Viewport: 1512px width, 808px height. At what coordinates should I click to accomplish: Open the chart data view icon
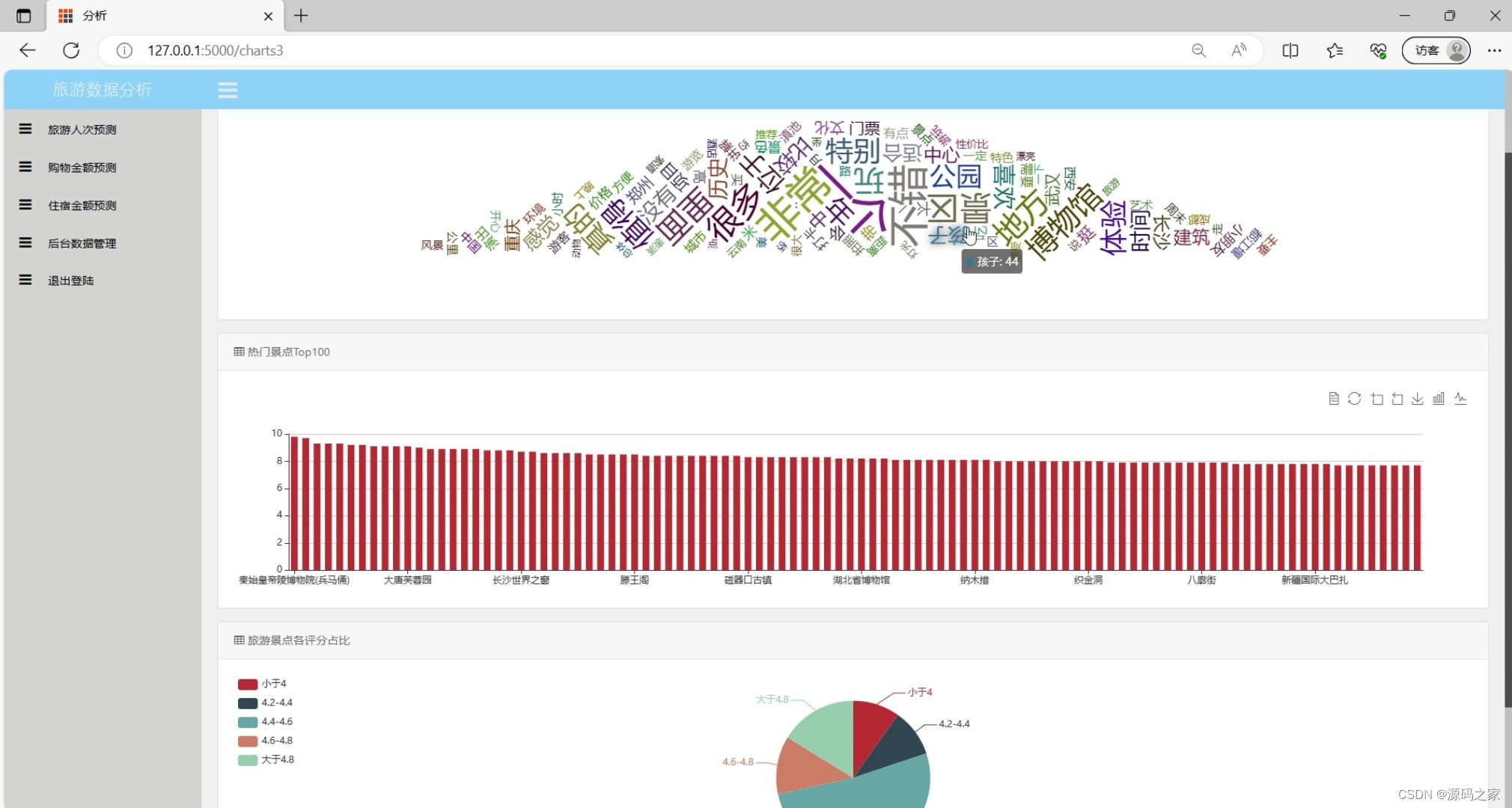[1333, 399]
